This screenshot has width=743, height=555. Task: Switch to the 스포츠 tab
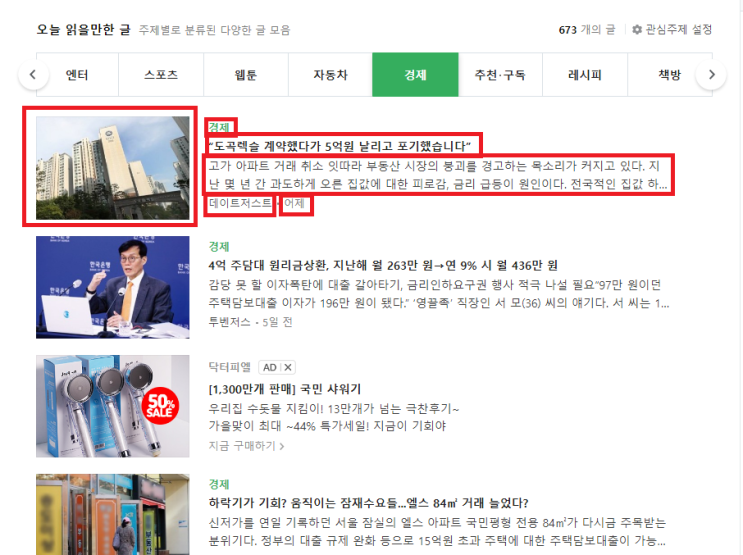161,75
